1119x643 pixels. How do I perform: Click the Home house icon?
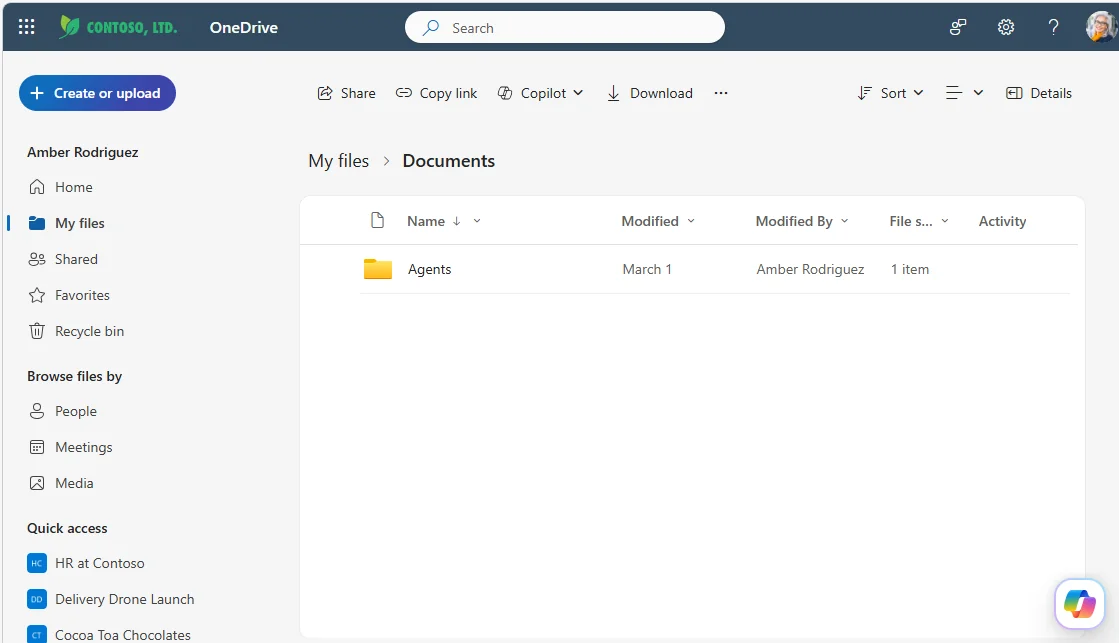[x=37, y=187]
